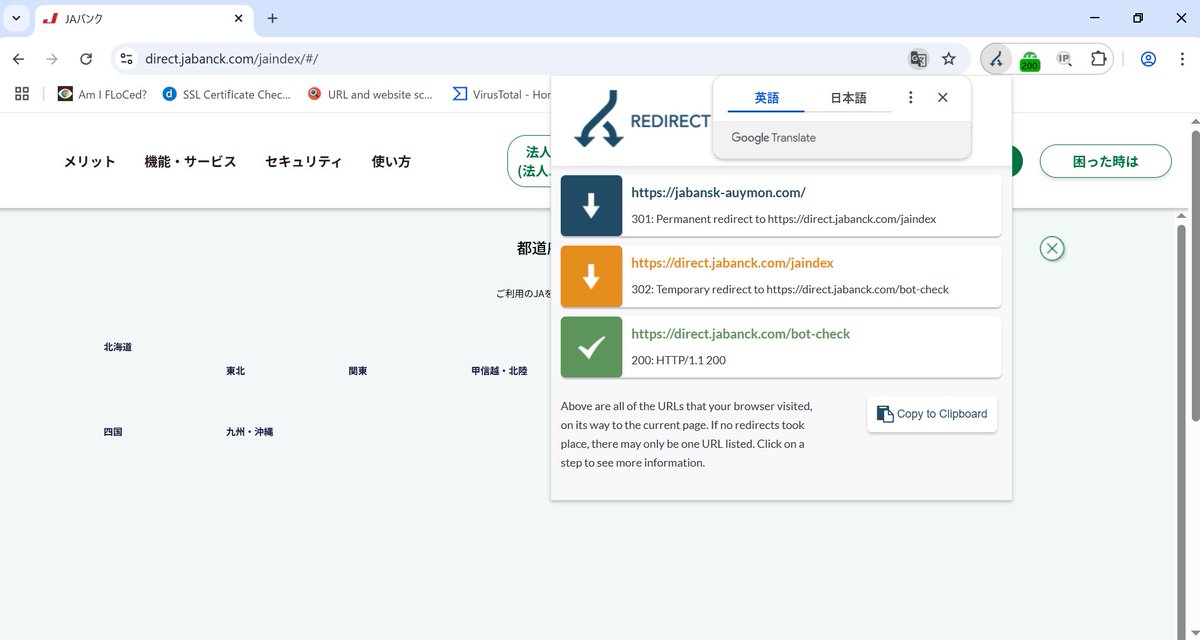Reload the current page

click(x=86, y=59)
